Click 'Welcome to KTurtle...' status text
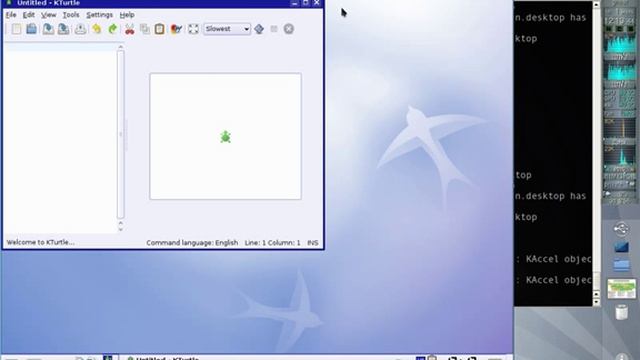 (x=40, y=242)
